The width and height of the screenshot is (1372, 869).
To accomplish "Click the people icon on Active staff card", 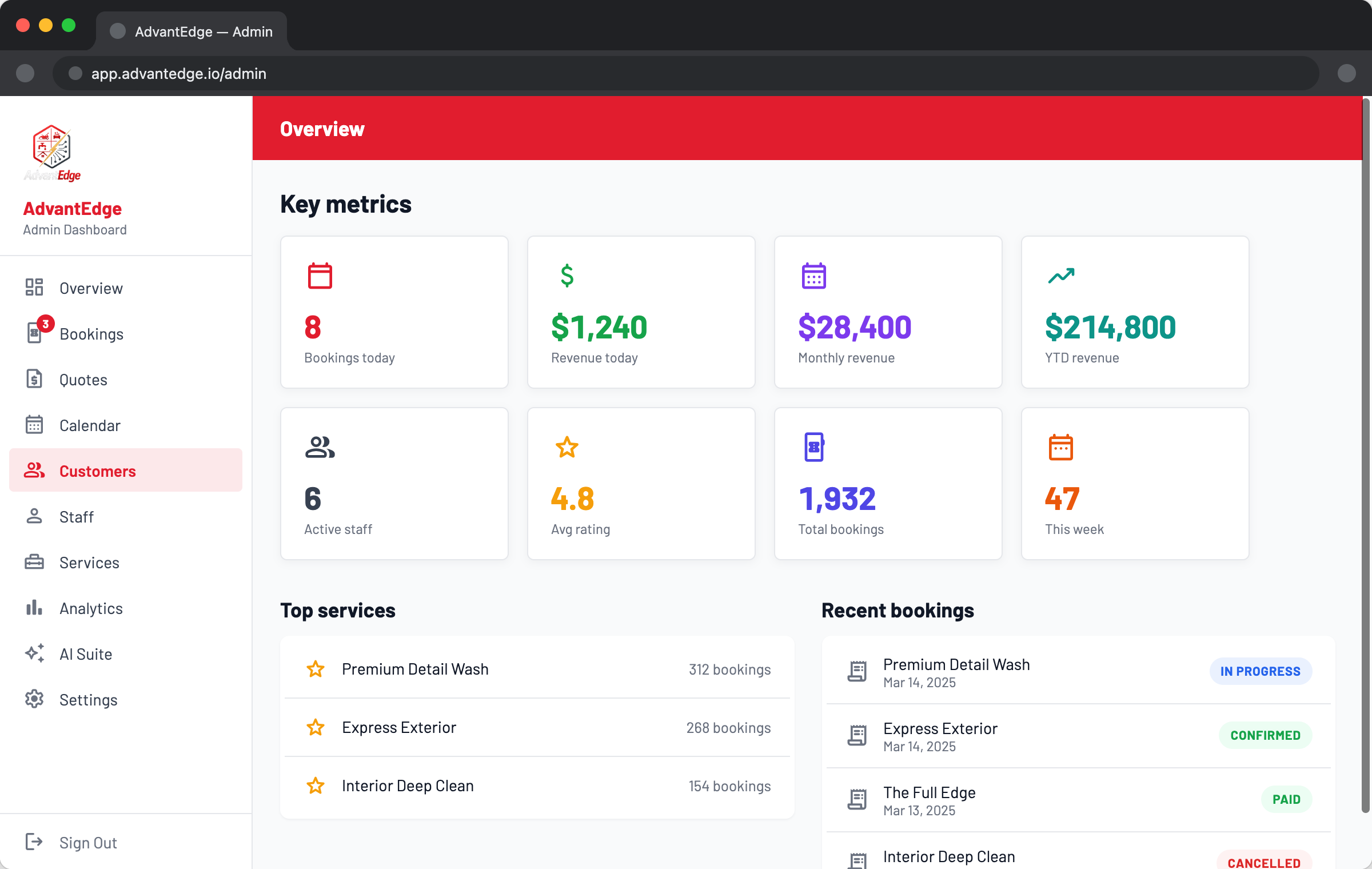I will point(320,447).
